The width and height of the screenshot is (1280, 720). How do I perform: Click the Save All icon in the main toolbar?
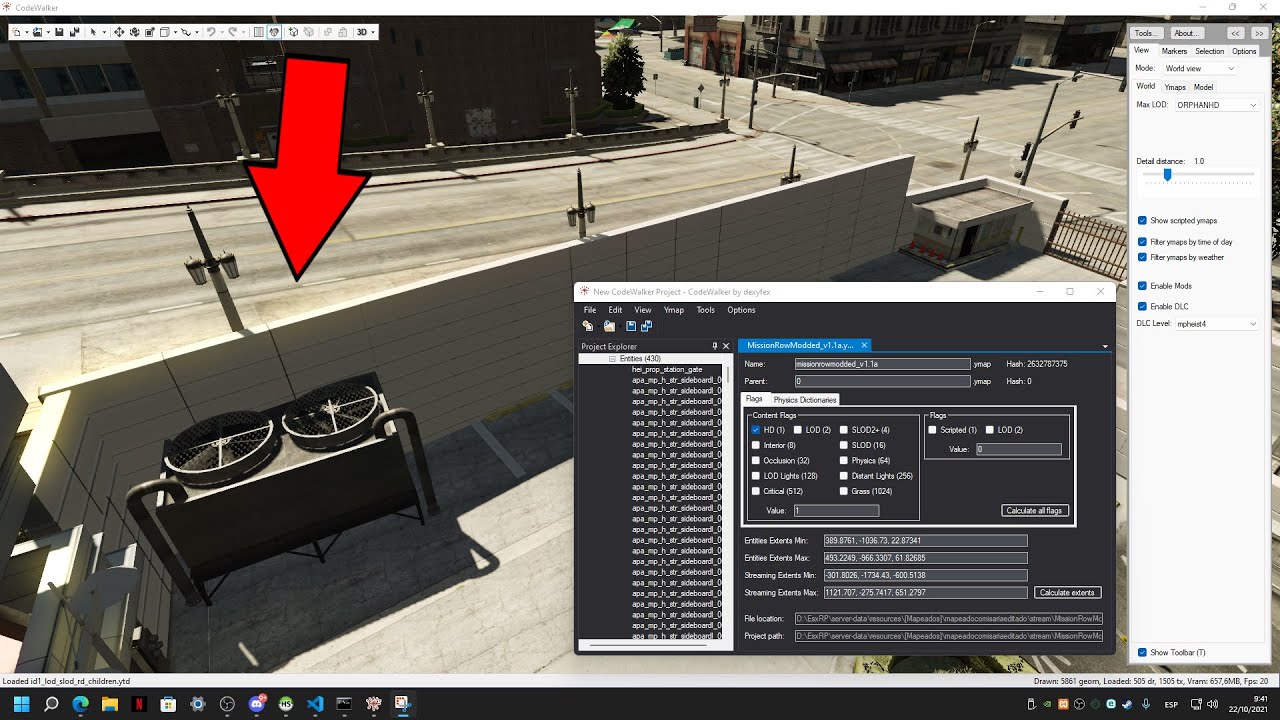[74, 32]
